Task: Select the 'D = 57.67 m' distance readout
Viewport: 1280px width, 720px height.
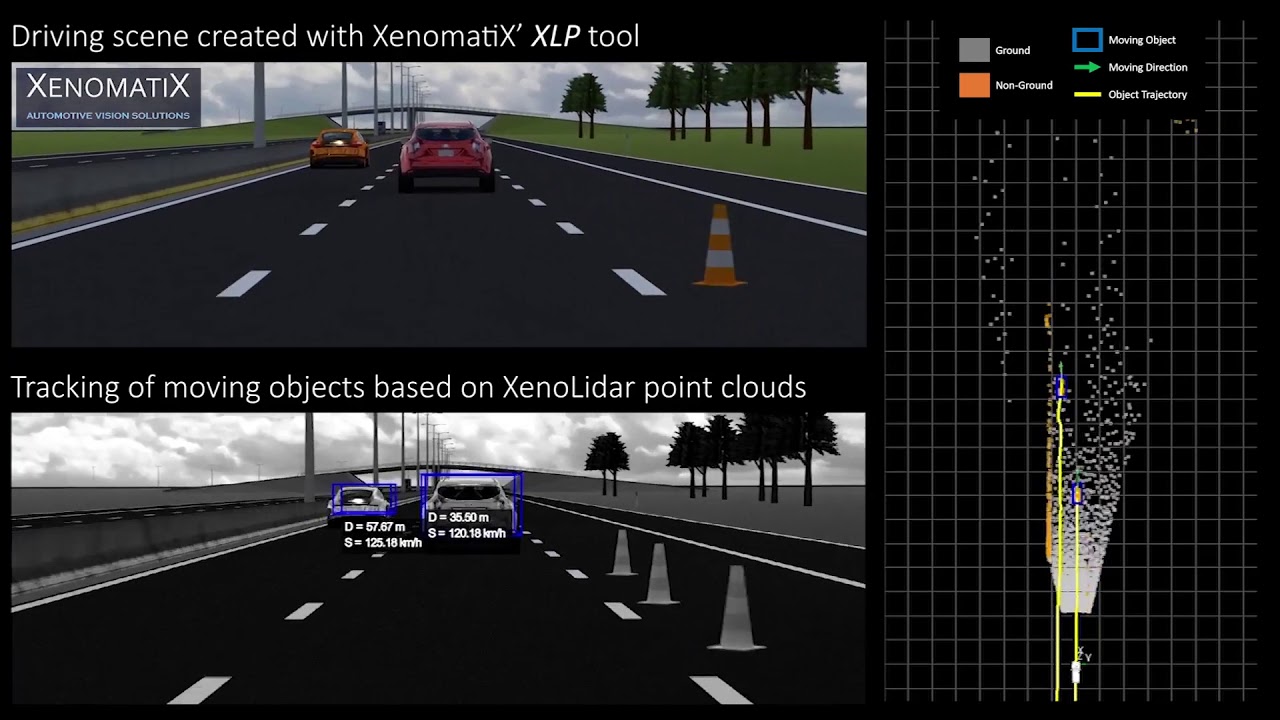Action: click(374, 527)
